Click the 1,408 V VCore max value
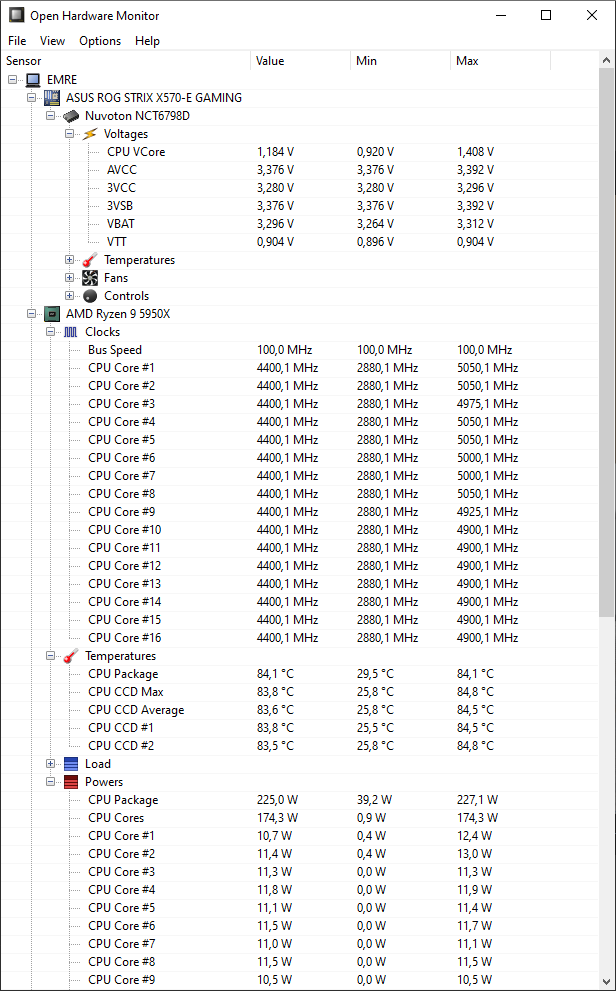Viewport: 616px width, 991px height. (476, 152)
